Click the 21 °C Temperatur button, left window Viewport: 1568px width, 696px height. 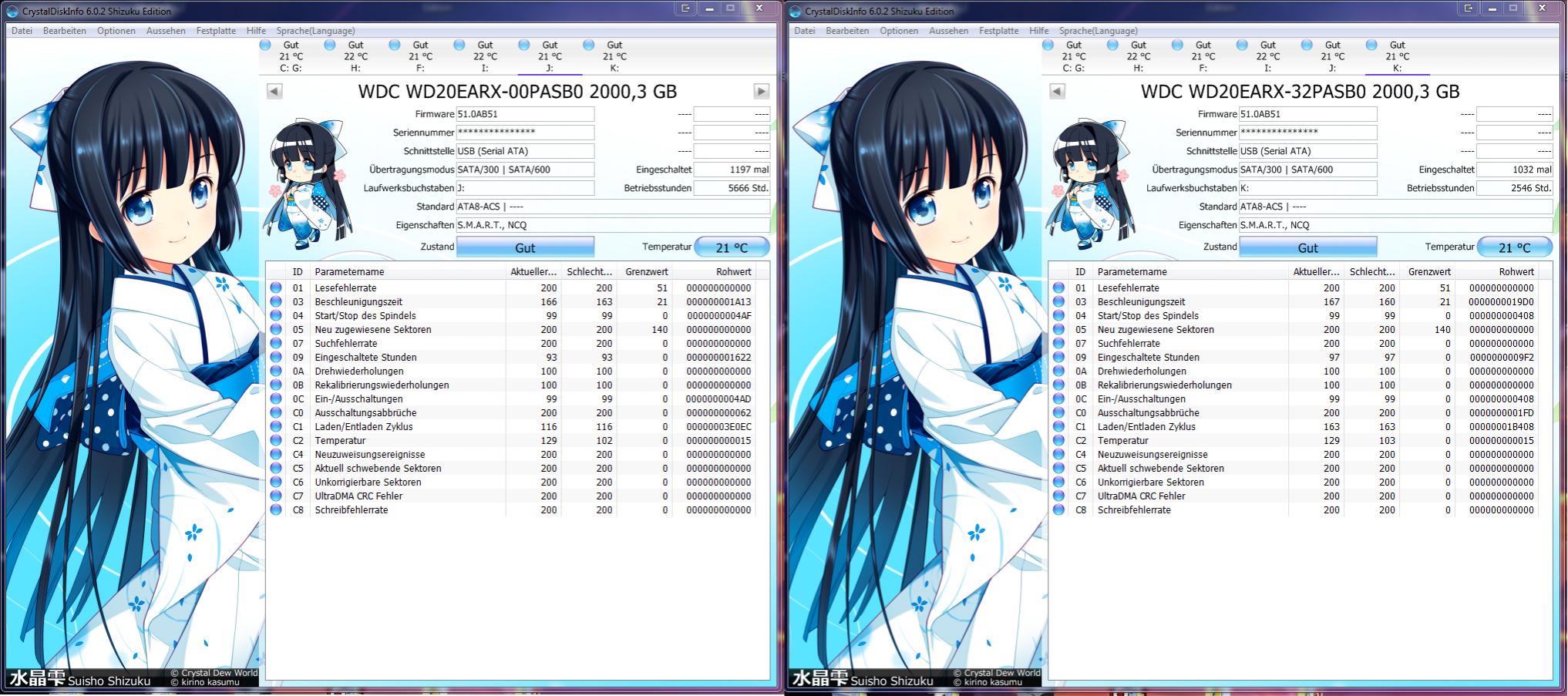pyautogui.click(x=732, y=247)
